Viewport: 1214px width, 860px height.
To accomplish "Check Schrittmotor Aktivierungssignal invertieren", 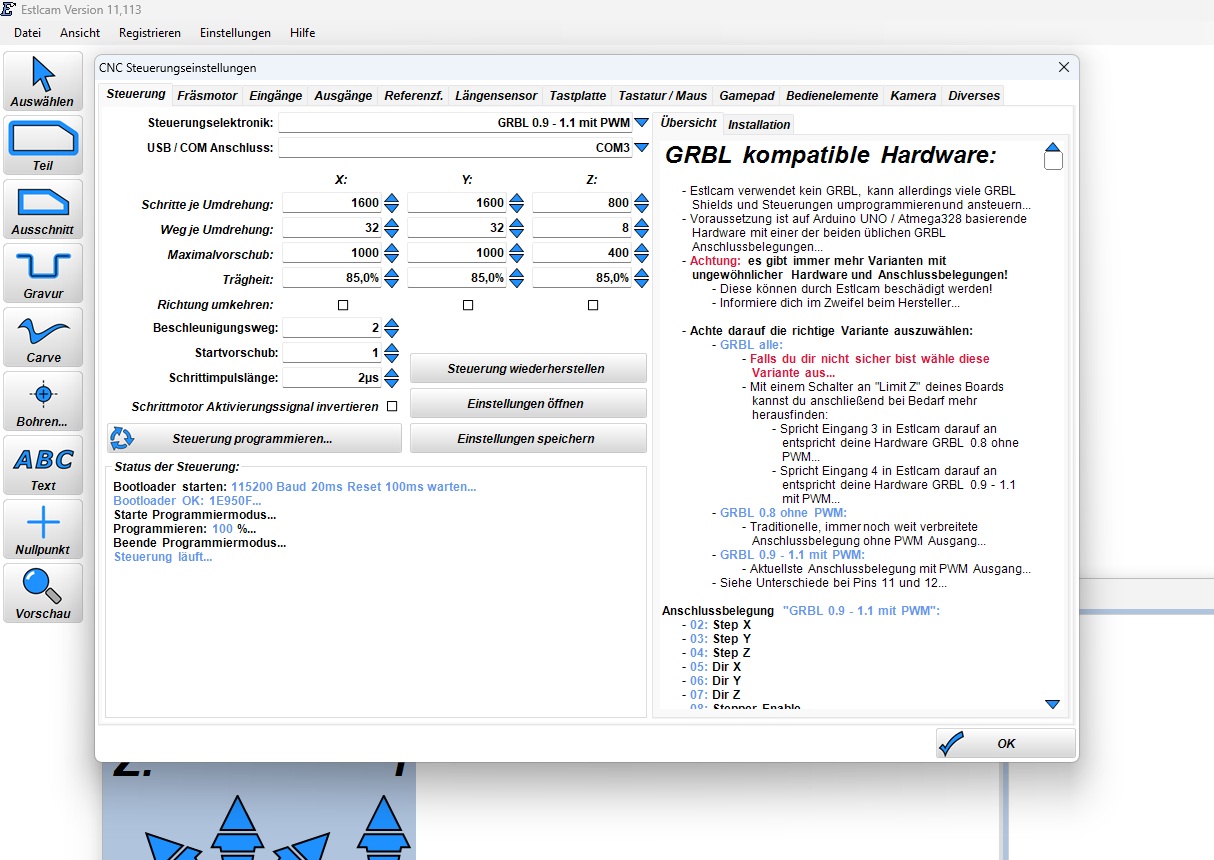I will 392,406.
